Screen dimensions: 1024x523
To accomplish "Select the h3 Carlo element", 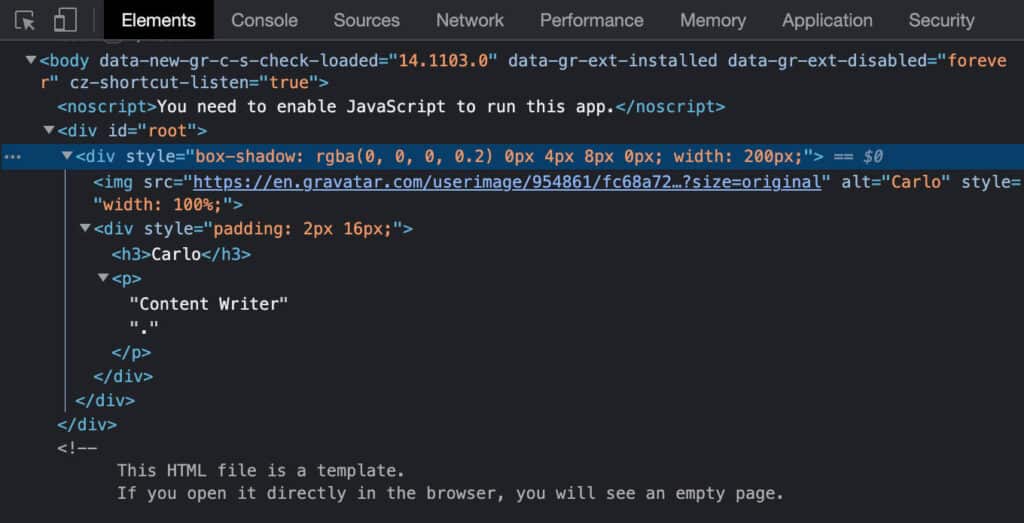I will point(180,254).
